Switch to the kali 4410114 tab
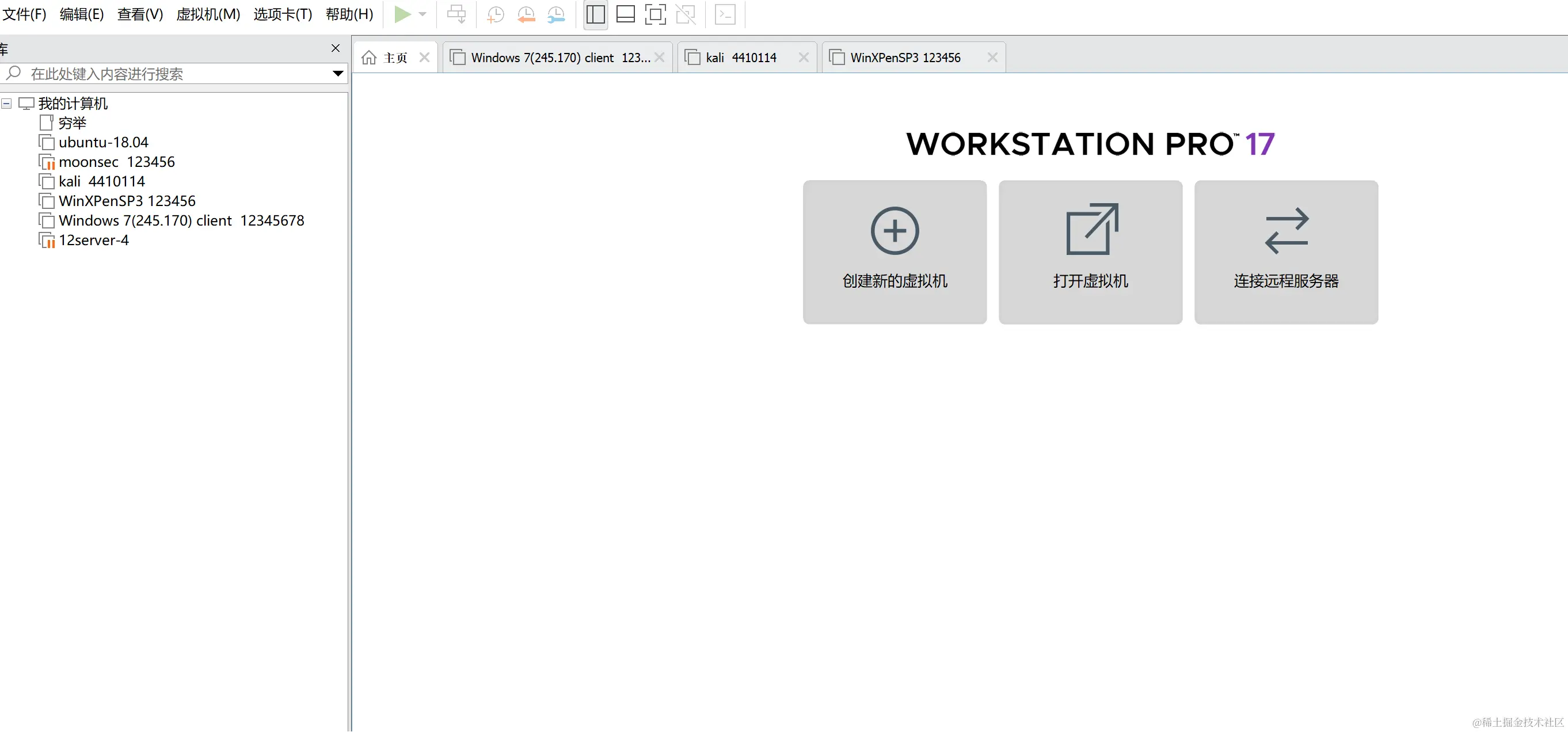This screenshot has width=1568, height=732. tap(741, 58)
